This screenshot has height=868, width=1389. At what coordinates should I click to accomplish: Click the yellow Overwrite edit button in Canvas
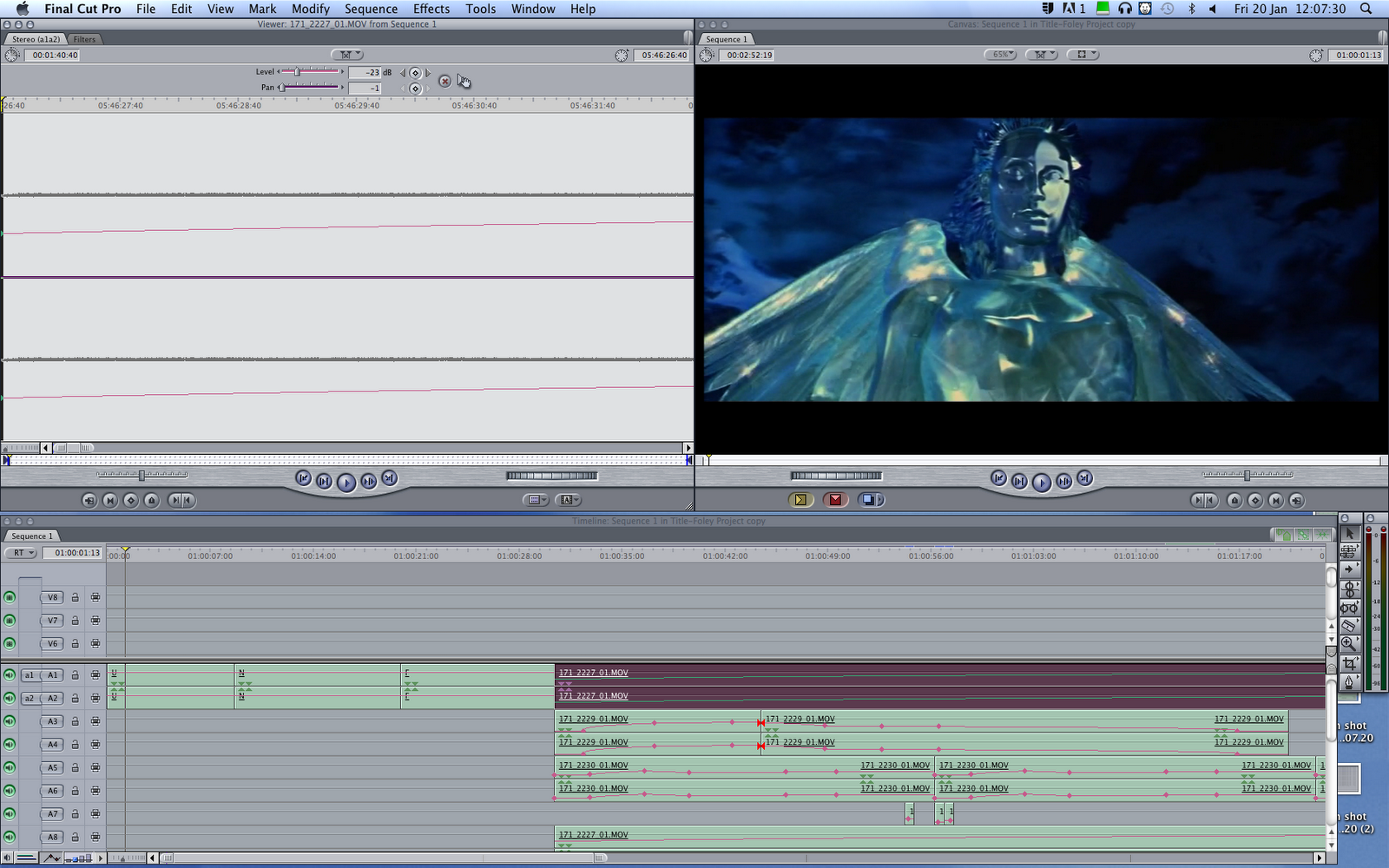[x=800, y=500]
